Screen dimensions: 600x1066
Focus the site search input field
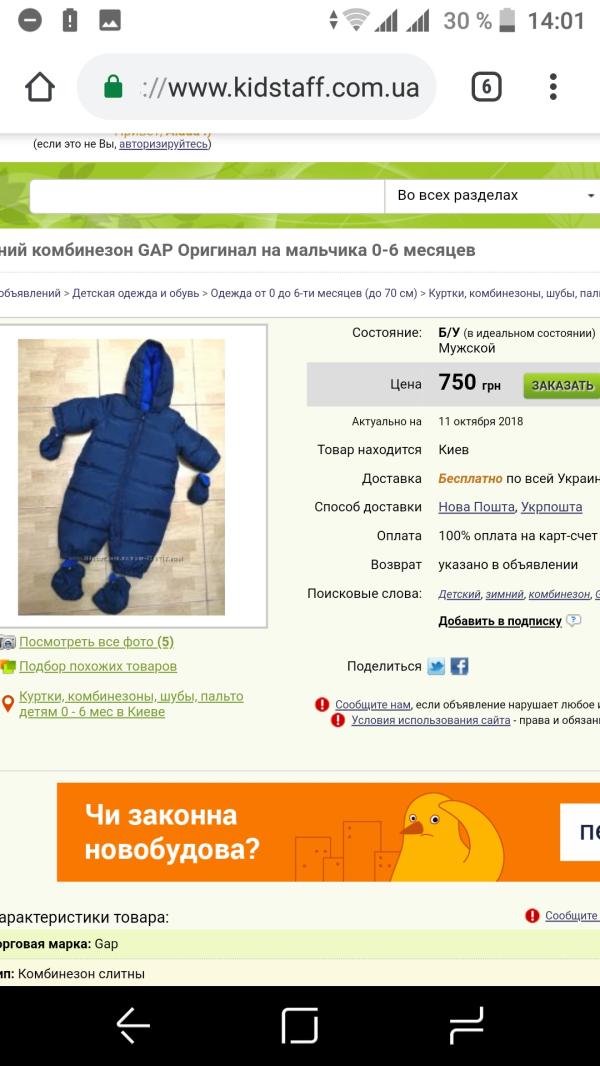[x=207, y=196]
